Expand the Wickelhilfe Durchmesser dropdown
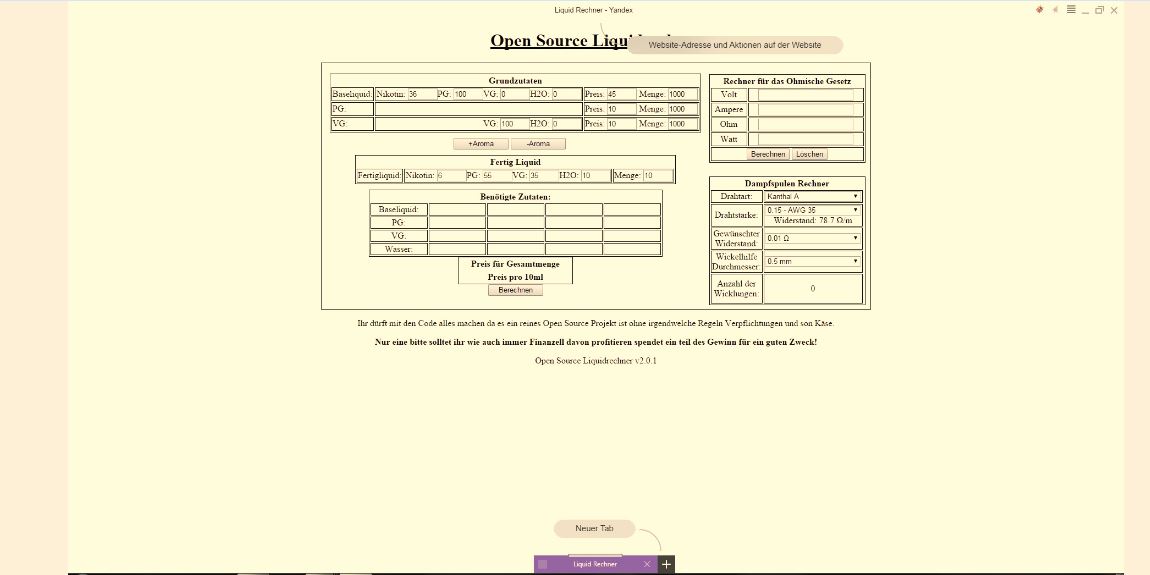 tap(812, 261)
